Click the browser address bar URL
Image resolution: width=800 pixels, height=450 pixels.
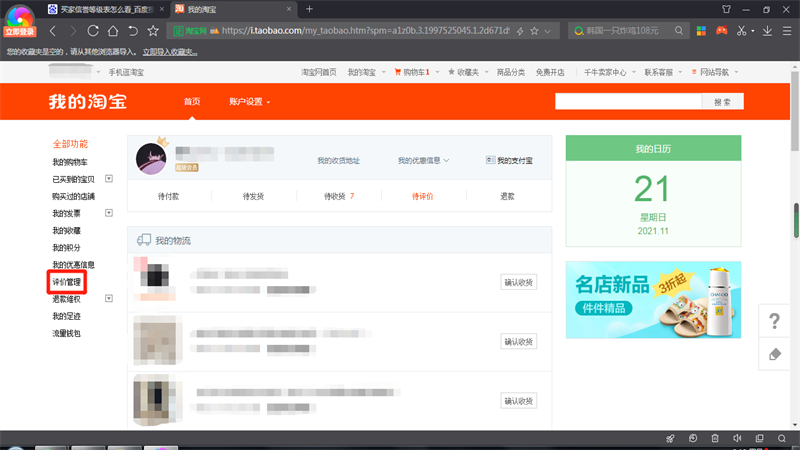(365, 31)
